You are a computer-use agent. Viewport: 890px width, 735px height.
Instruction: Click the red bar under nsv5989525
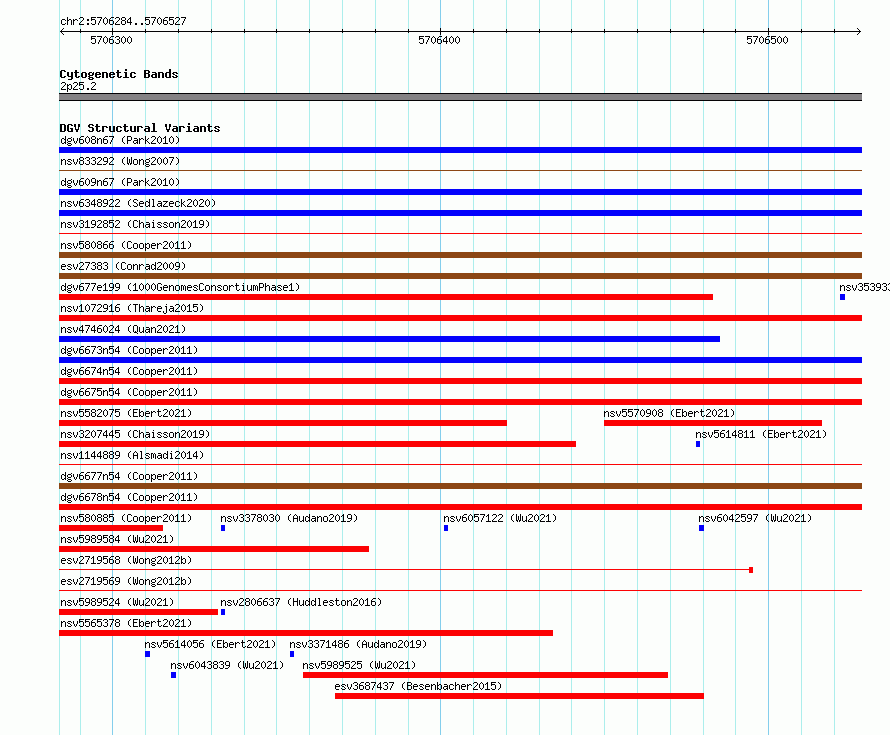coord(485,675)
